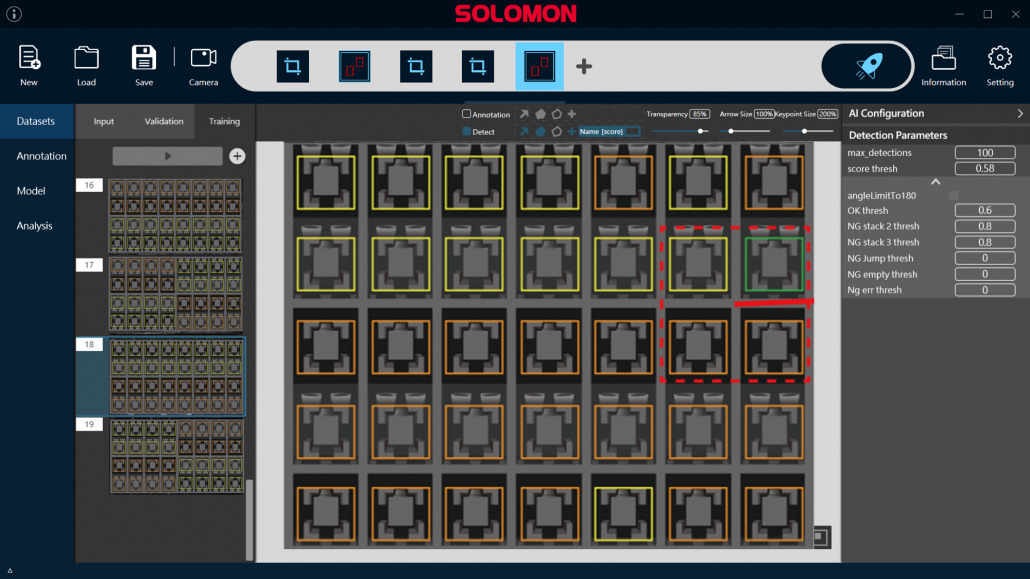Open Setting via the gear icon
1030x579 pixels.
(999, 58)
